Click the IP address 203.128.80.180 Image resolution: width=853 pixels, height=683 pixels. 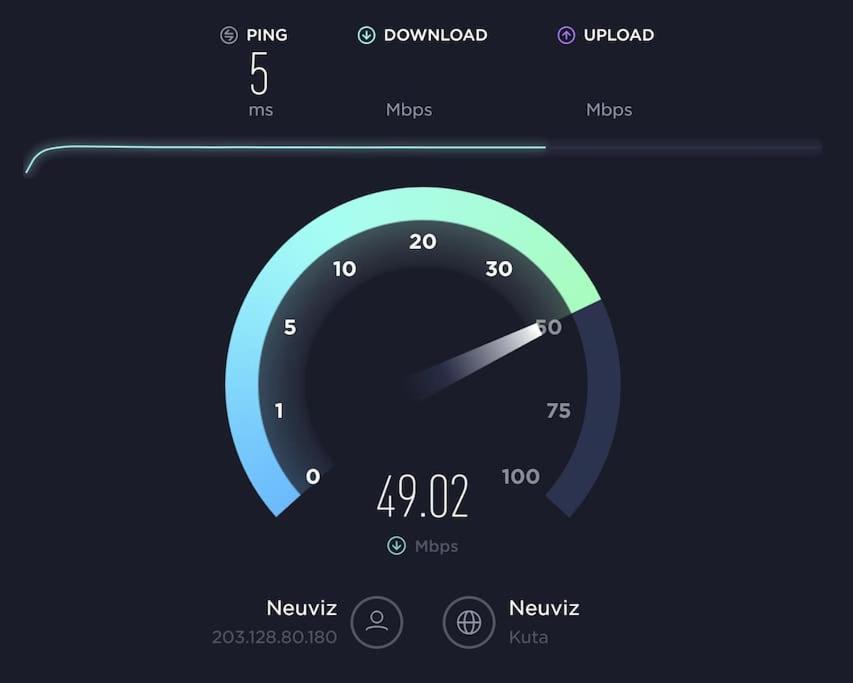pos(274,637)
